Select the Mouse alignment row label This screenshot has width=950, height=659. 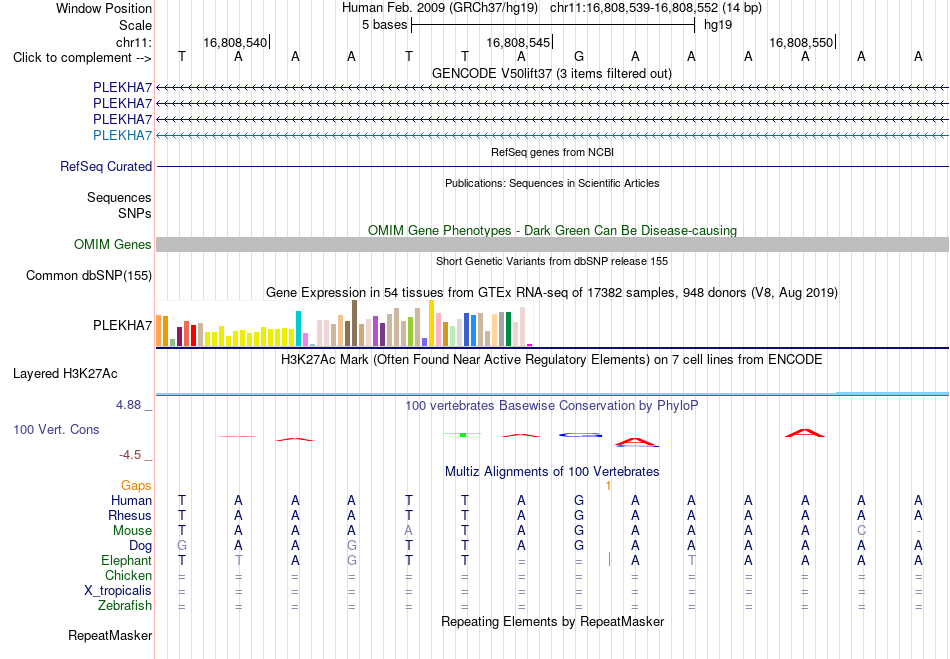pos(132,531)
